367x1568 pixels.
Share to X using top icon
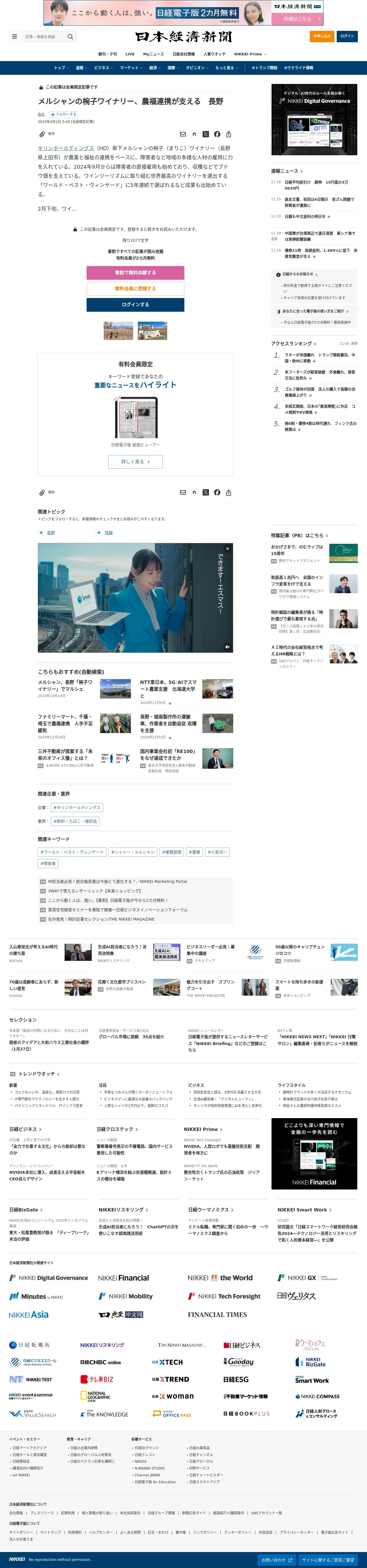pos(206,134)
